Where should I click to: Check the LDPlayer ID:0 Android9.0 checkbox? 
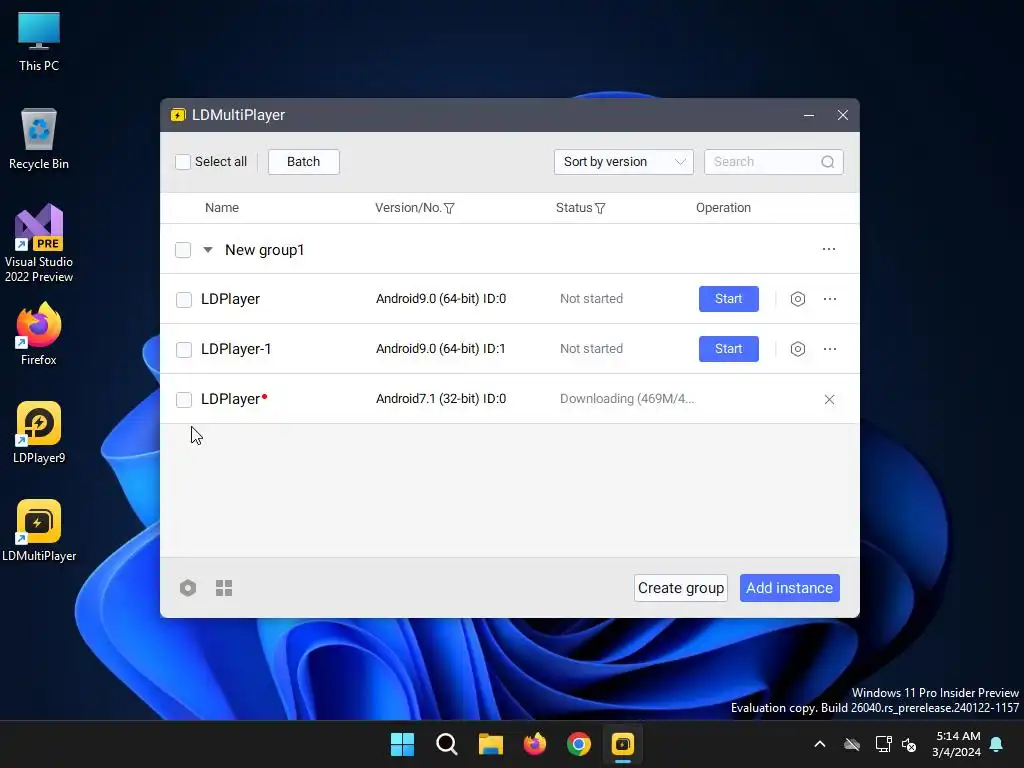click(x=184, y=300)
